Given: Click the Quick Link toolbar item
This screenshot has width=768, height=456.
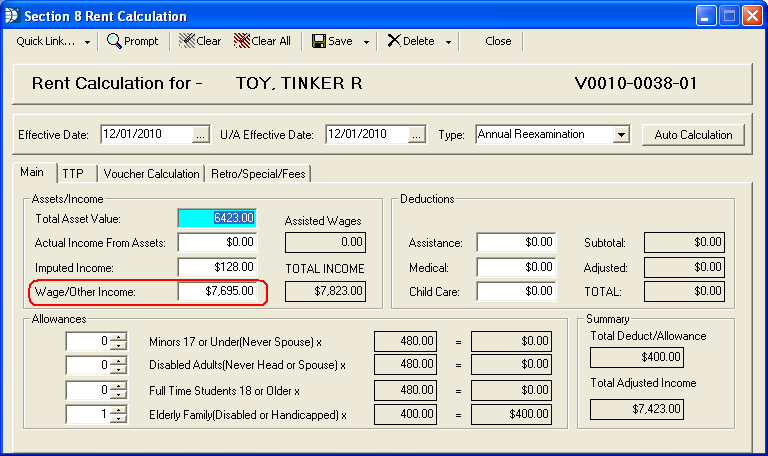Looking at the screenshot, I should point(46,41).
